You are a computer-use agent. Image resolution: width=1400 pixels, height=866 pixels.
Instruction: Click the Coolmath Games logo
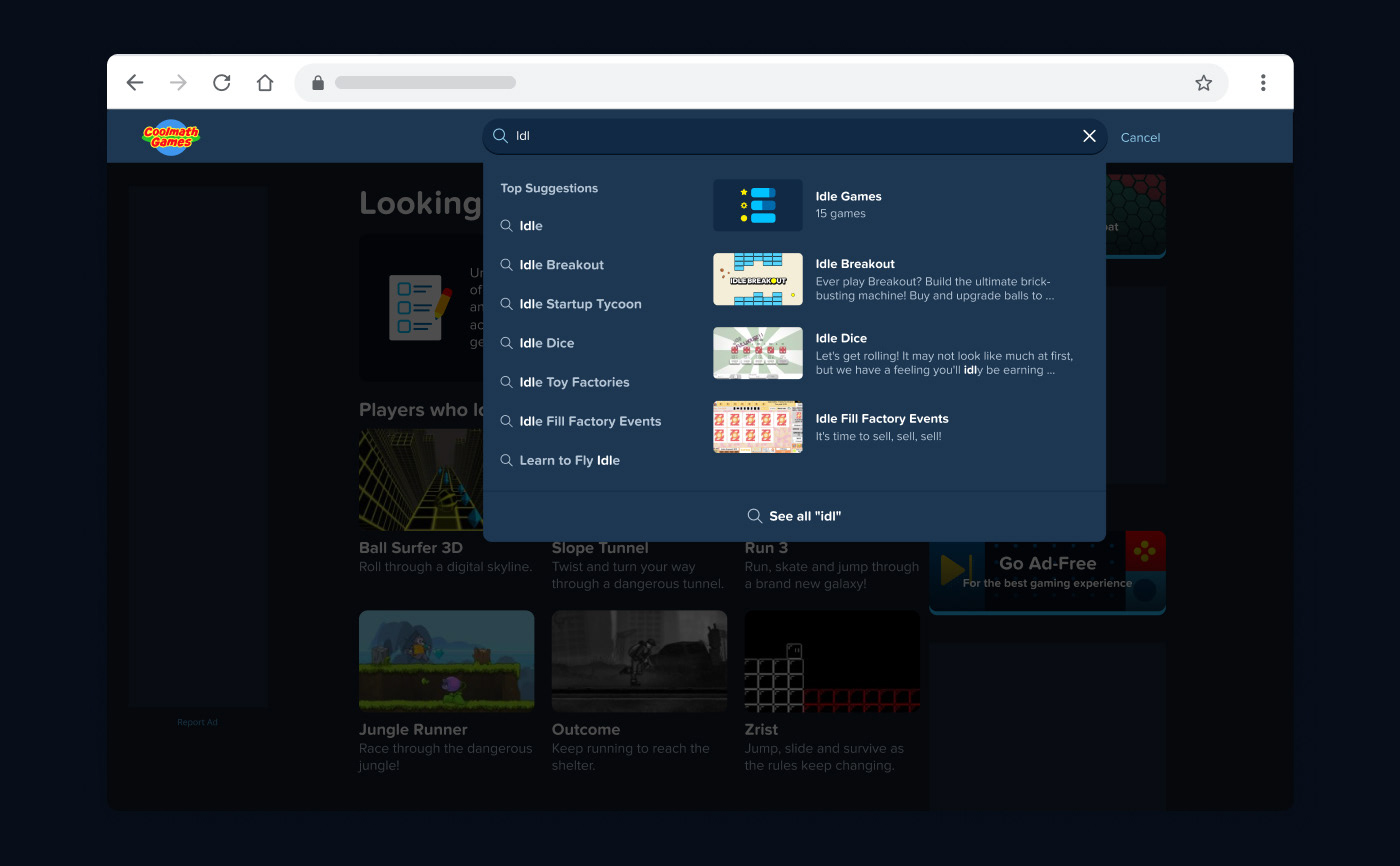(171, 136)
